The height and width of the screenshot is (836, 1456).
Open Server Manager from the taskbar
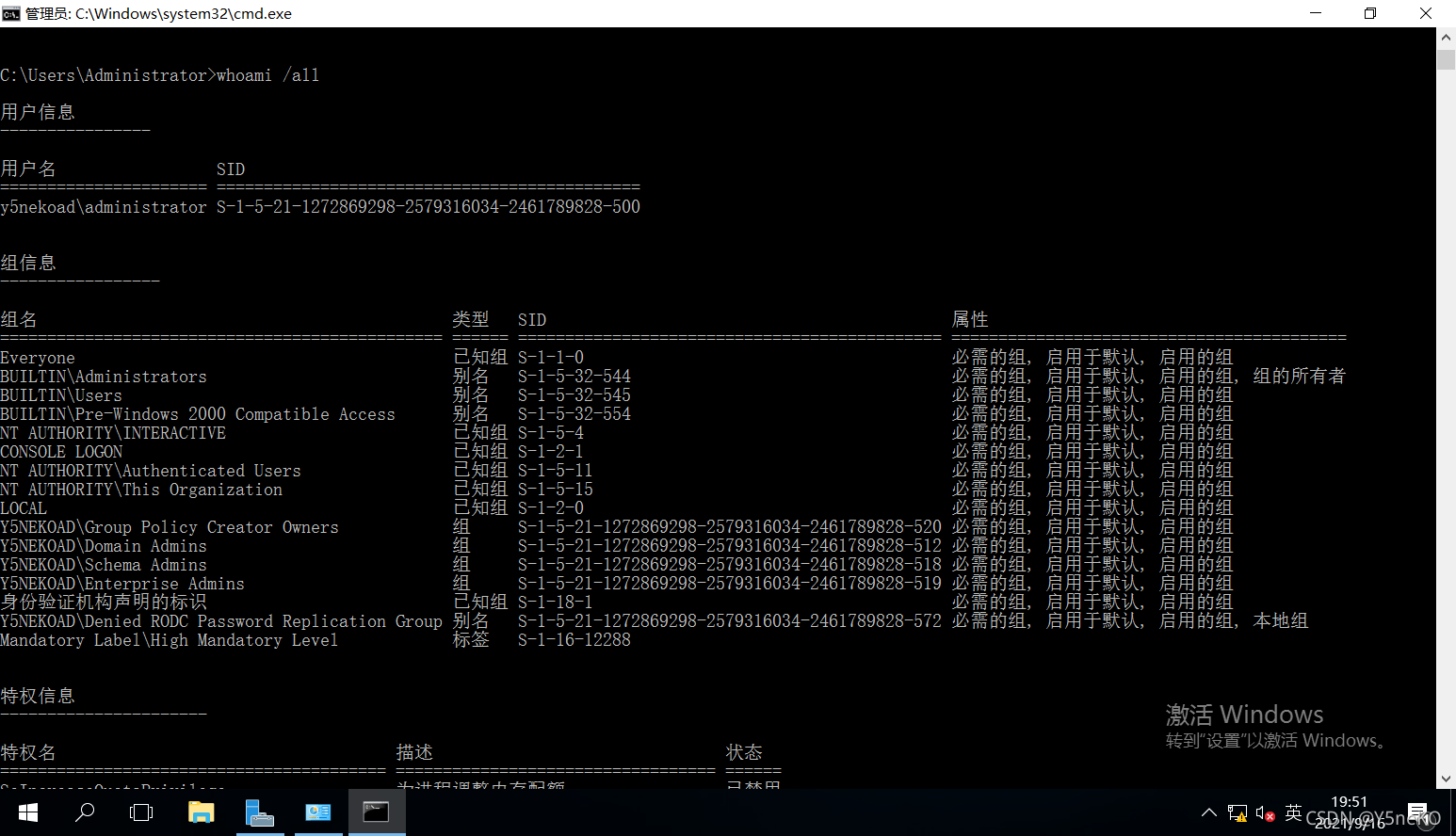click(x=259, y=812)
